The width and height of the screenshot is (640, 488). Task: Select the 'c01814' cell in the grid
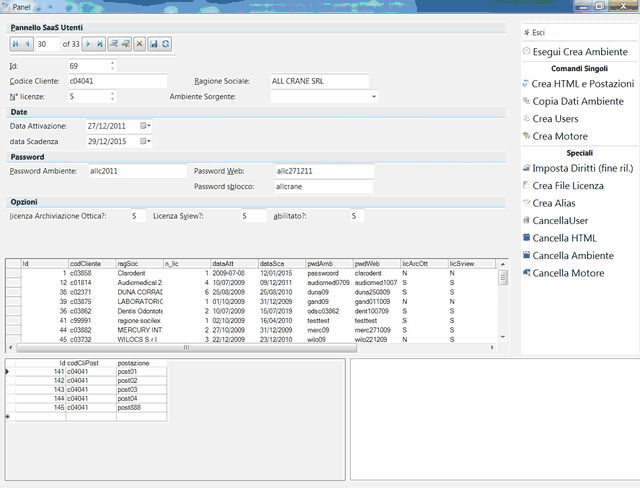tap(92, 282)
